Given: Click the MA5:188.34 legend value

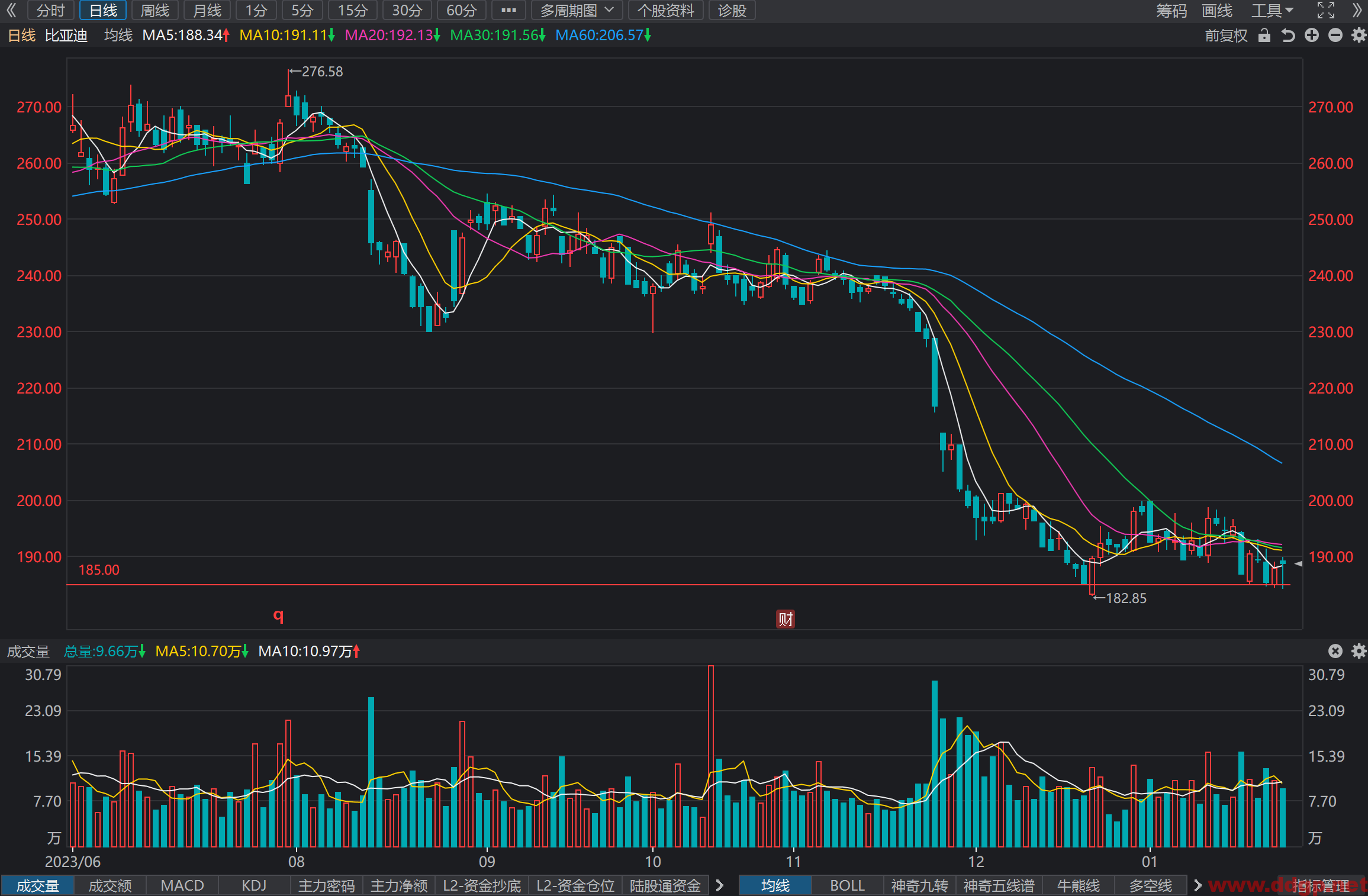Looking at the screenshot, I should (186, 36).
